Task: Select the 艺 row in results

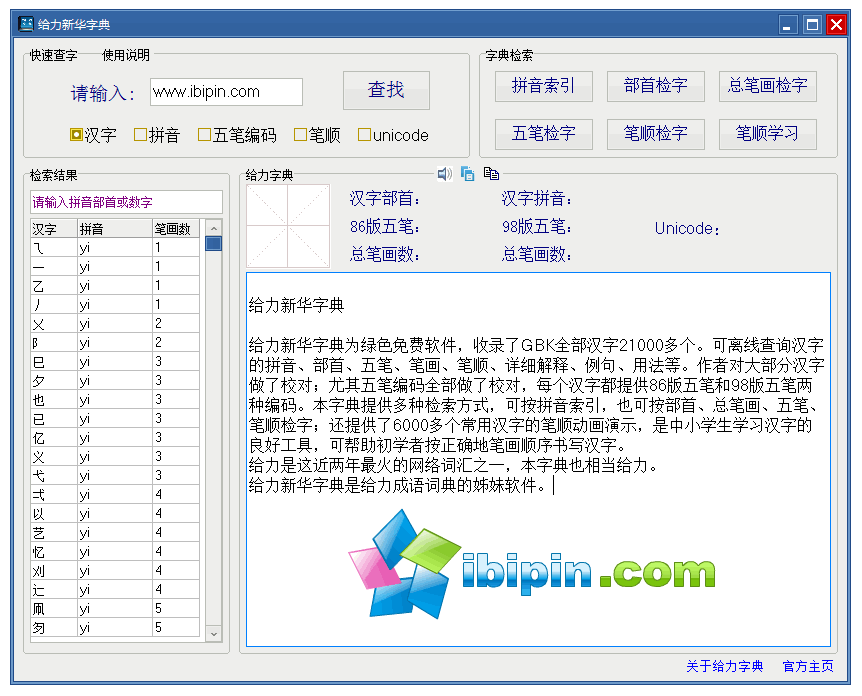Action: [x=115, y=532]
